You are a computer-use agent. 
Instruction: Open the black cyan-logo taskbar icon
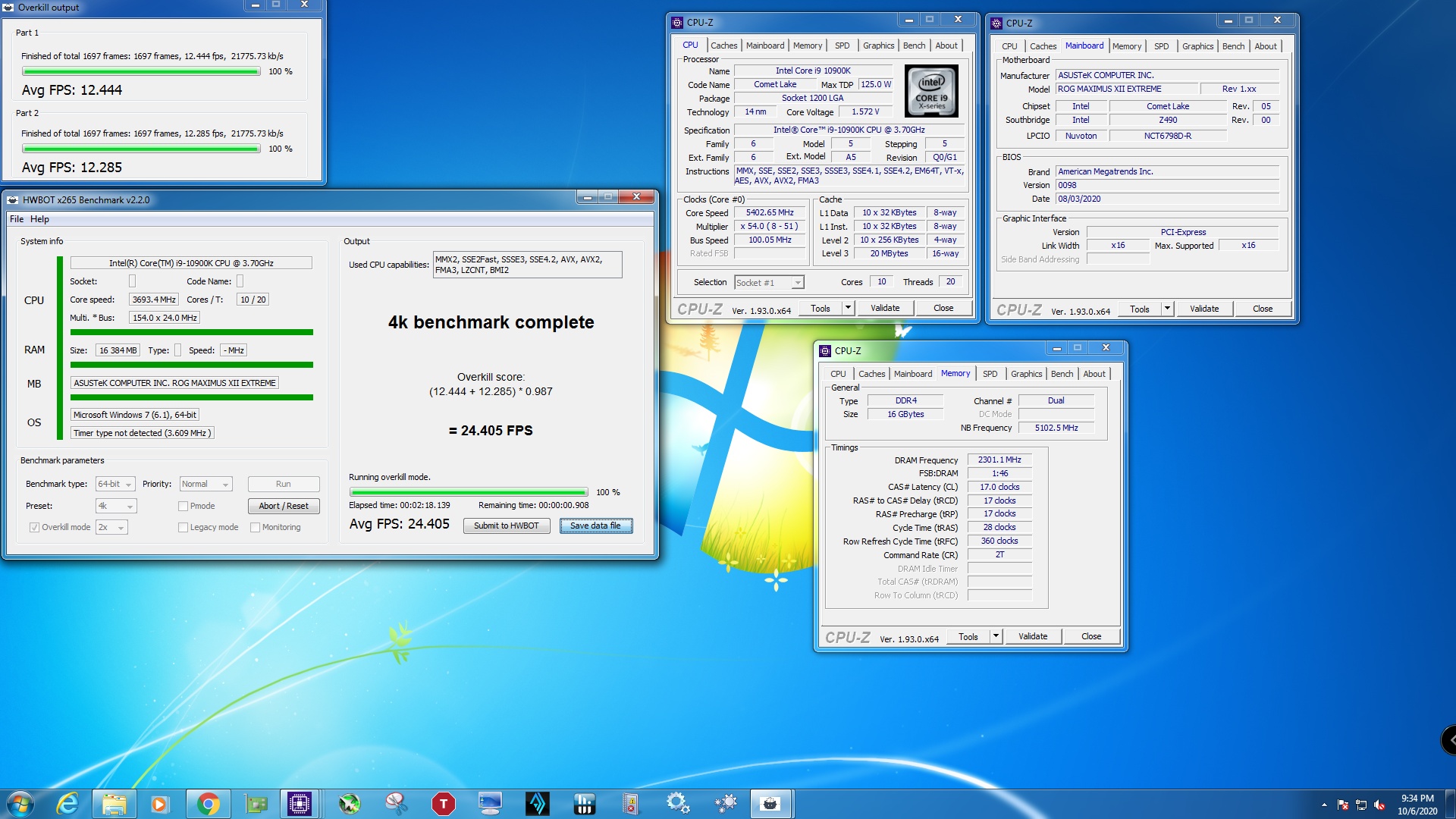(537, 803)
